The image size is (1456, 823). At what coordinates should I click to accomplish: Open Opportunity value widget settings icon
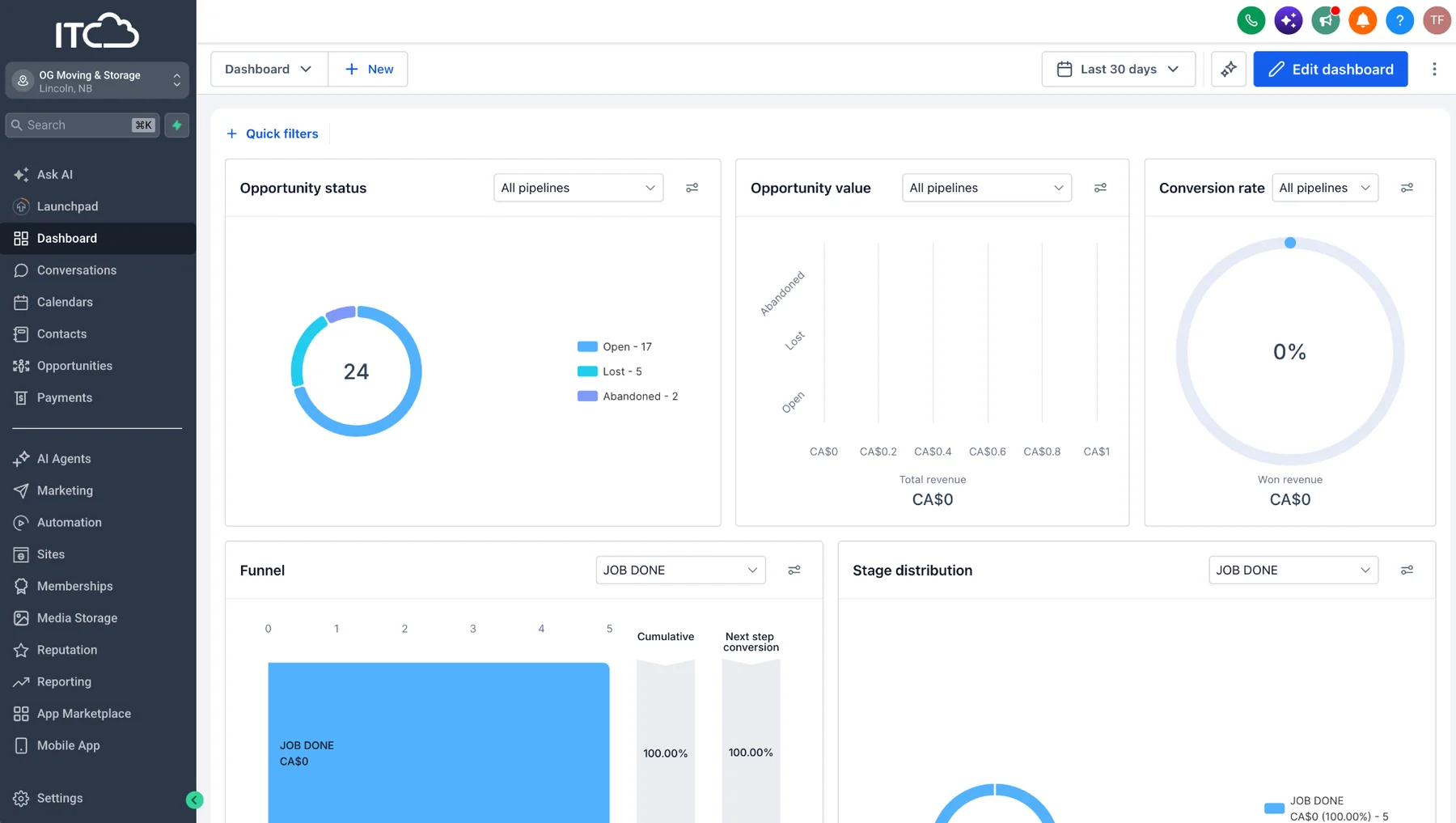point(1100,188)
